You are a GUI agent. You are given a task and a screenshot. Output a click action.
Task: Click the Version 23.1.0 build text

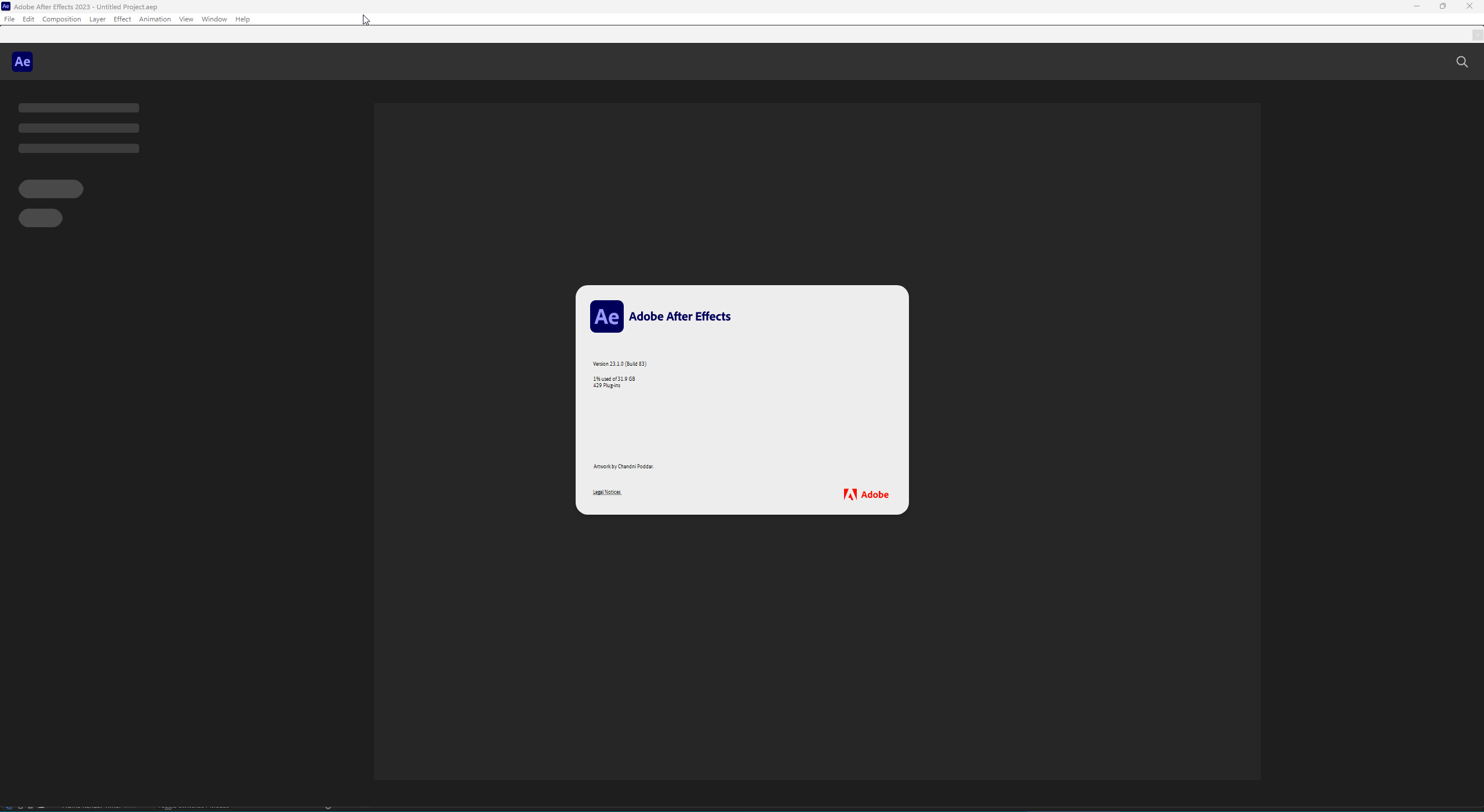click(619, 364)
